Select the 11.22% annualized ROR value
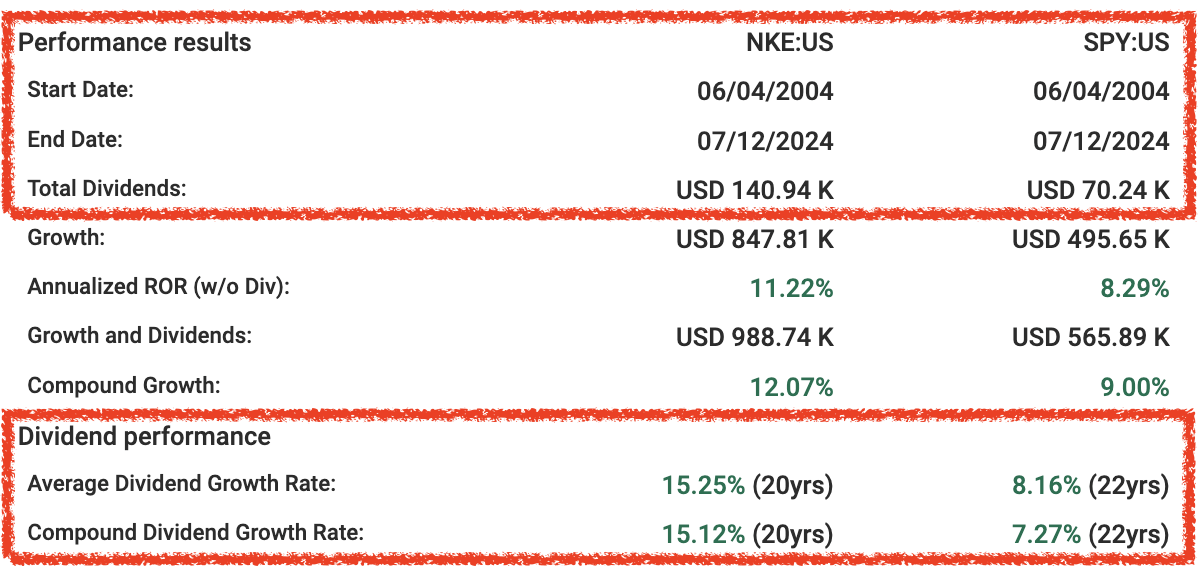The height and width of the screenshot is (566, 1204). [792, 288]
